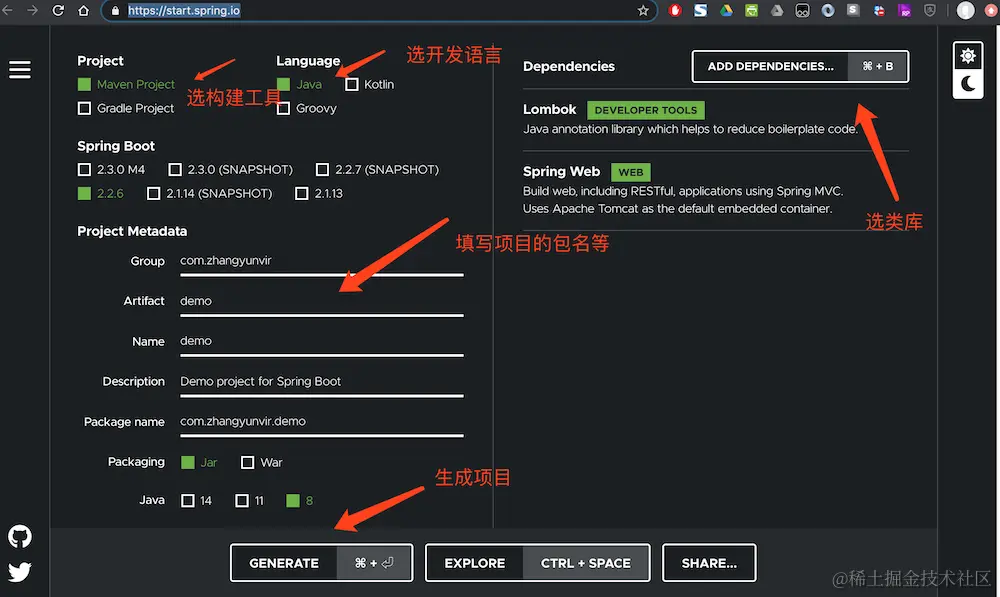Choose Java as the language
Image resolution: width=1000 pixels, height=597 pixels.
click(x=300, y=84)
